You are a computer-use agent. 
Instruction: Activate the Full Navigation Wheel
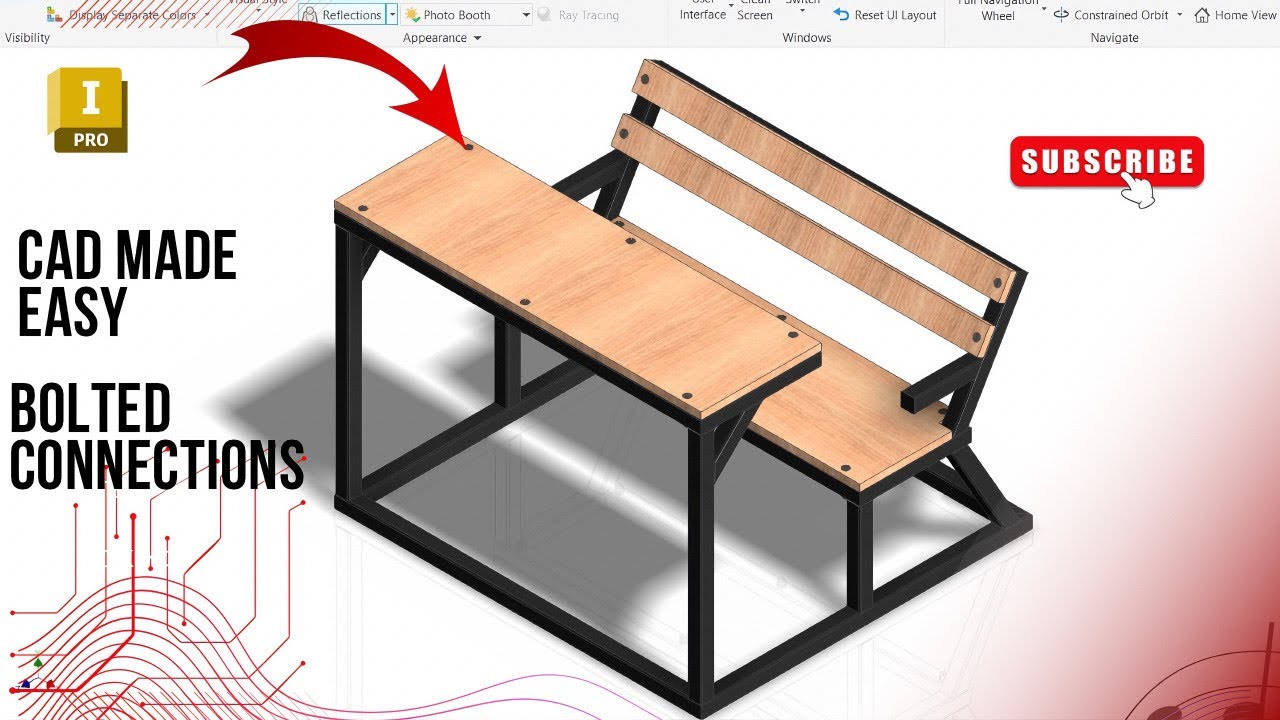click(997, 10)
